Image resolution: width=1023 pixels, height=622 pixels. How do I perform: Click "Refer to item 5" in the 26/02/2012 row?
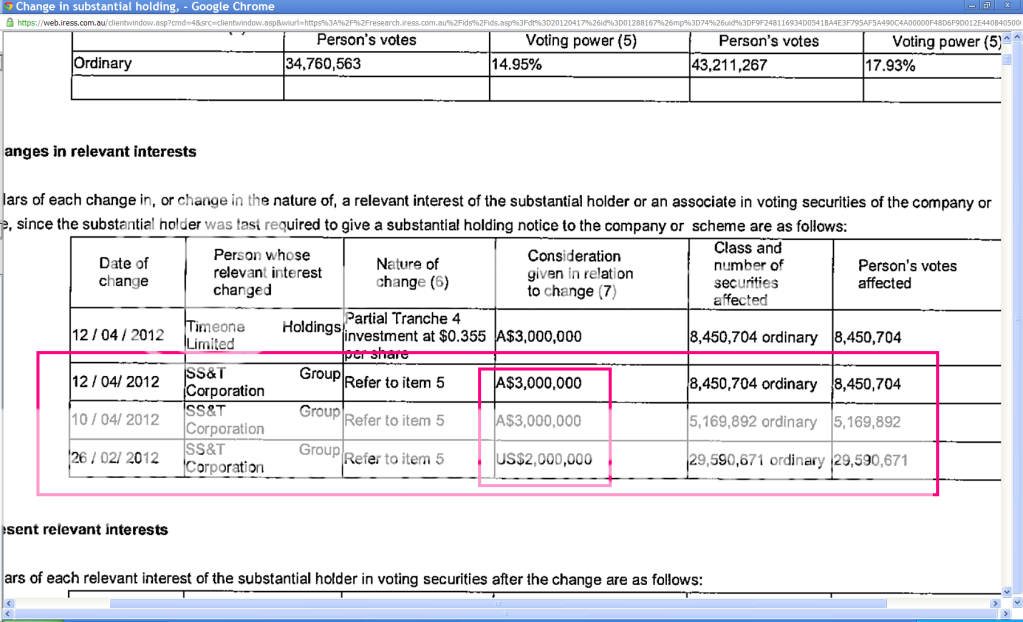[x=394, y=459]
